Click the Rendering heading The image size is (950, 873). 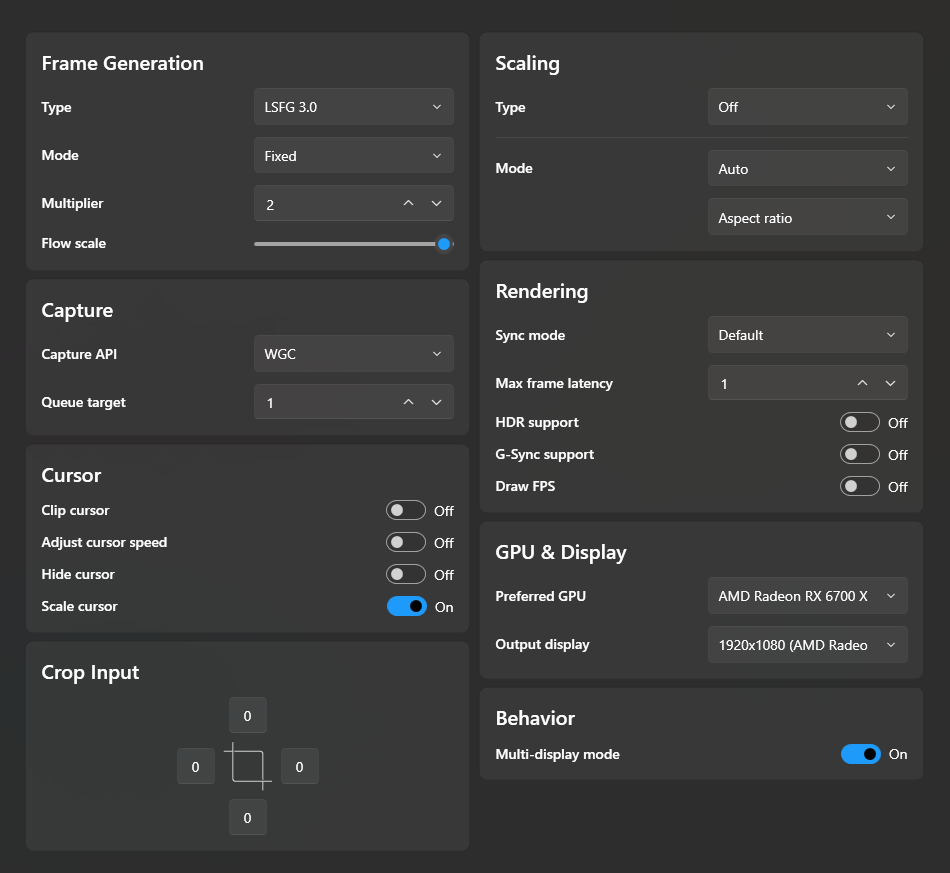click(542, 291)
